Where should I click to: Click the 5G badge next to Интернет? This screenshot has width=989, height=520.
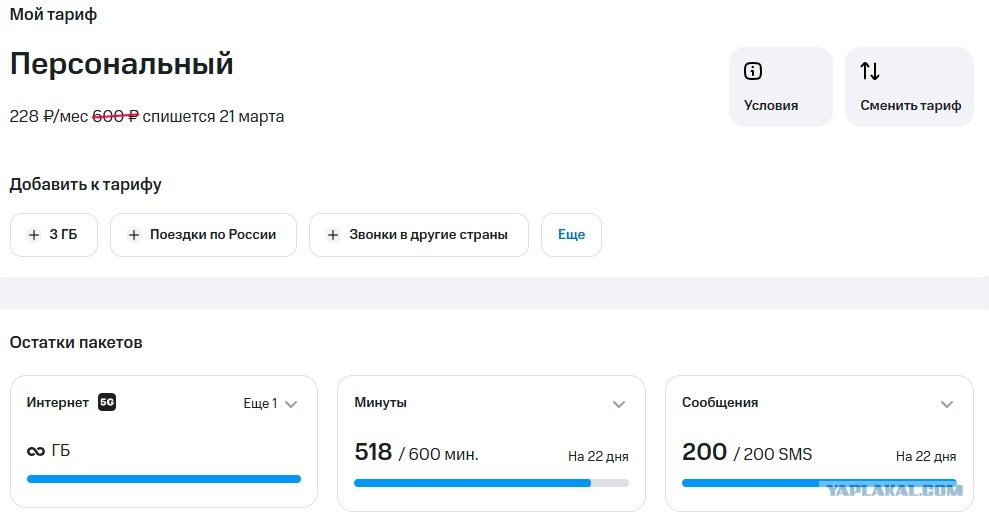(x=107, y=402)
